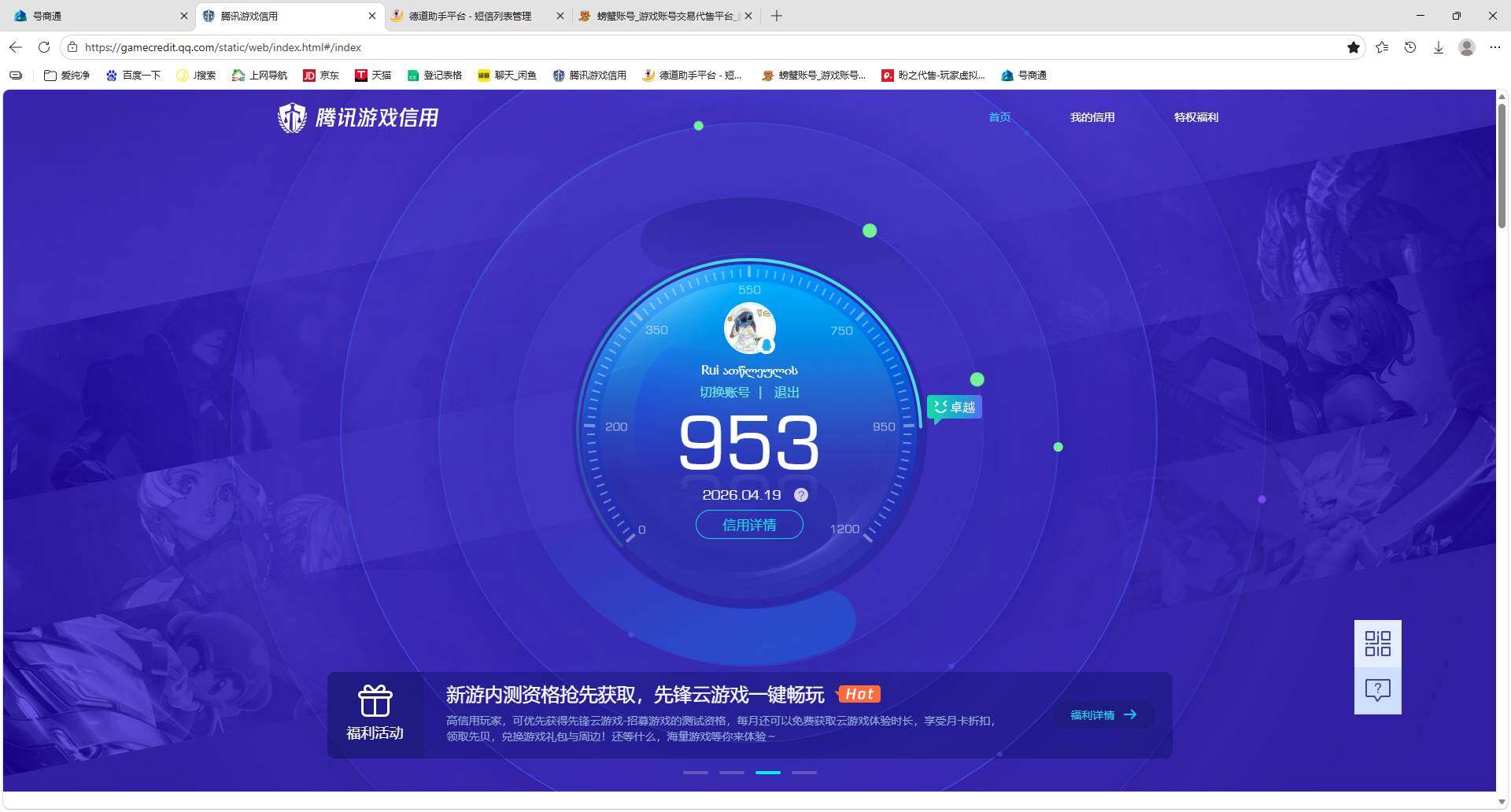Open the 京东 bookmark

321,76
